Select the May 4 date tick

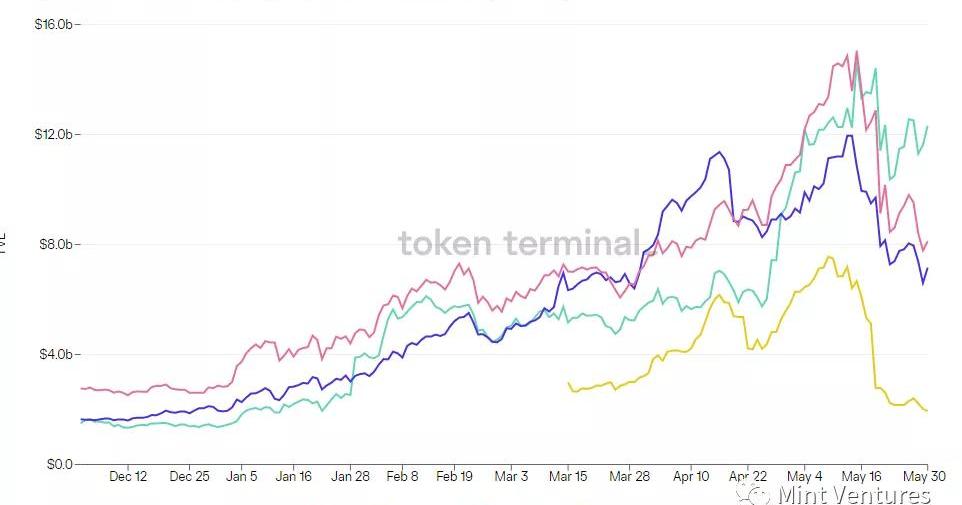point(804,477)
